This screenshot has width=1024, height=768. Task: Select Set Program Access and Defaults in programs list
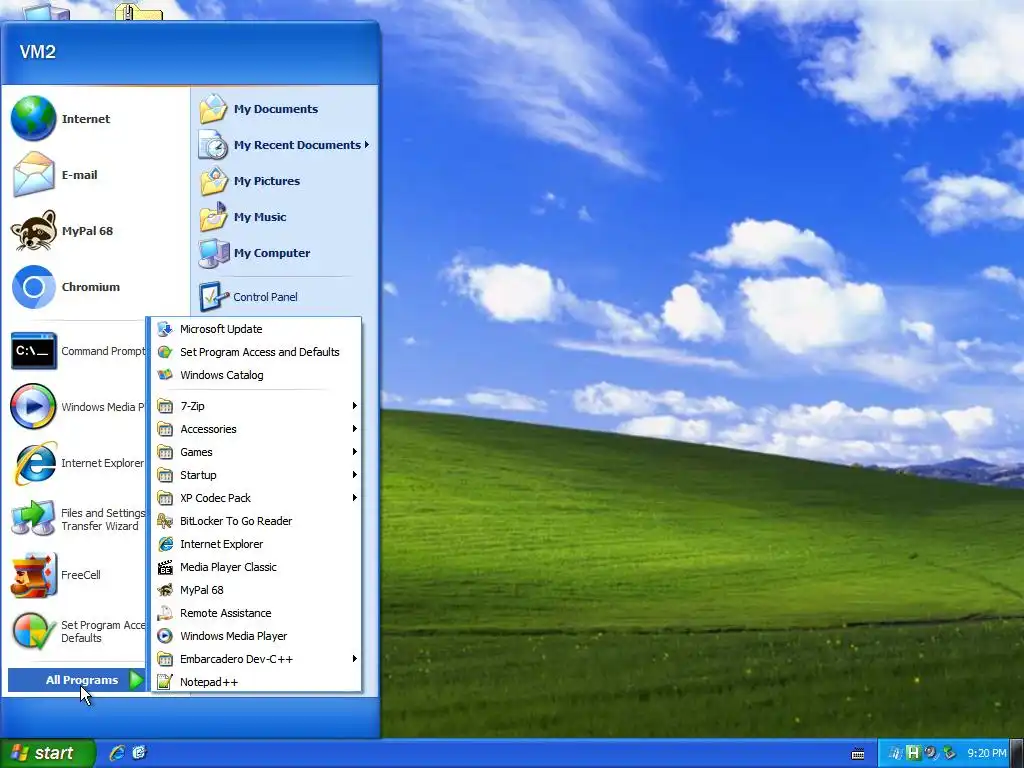pos(256,352)
